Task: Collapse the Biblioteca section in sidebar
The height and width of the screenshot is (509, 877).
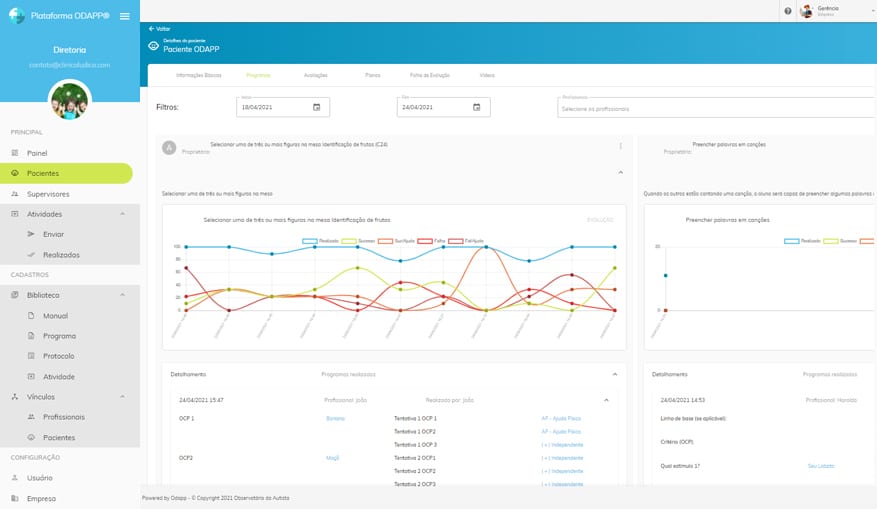Action: point(122,295)
